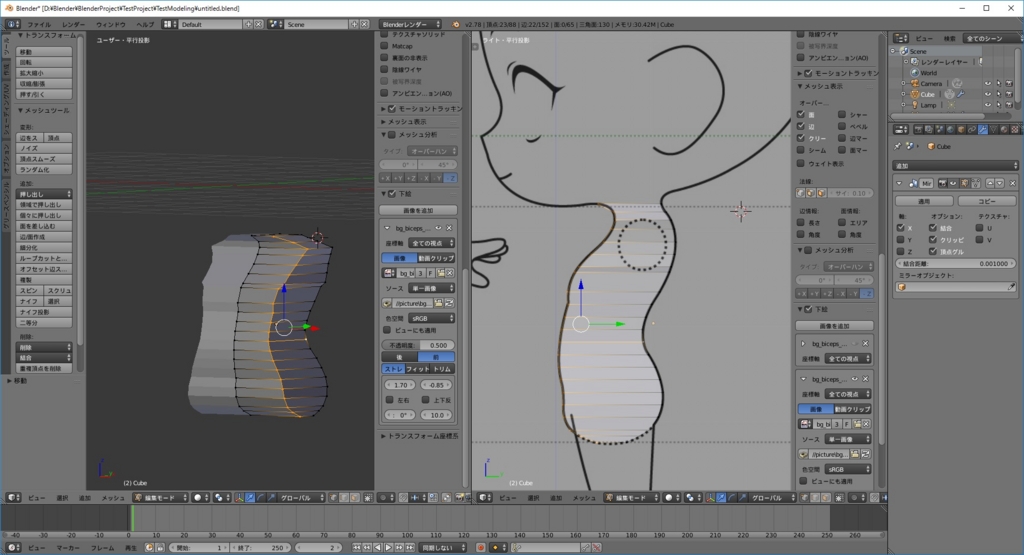
Task: Click the current frame field showing 2
Action: pos(320,547)
